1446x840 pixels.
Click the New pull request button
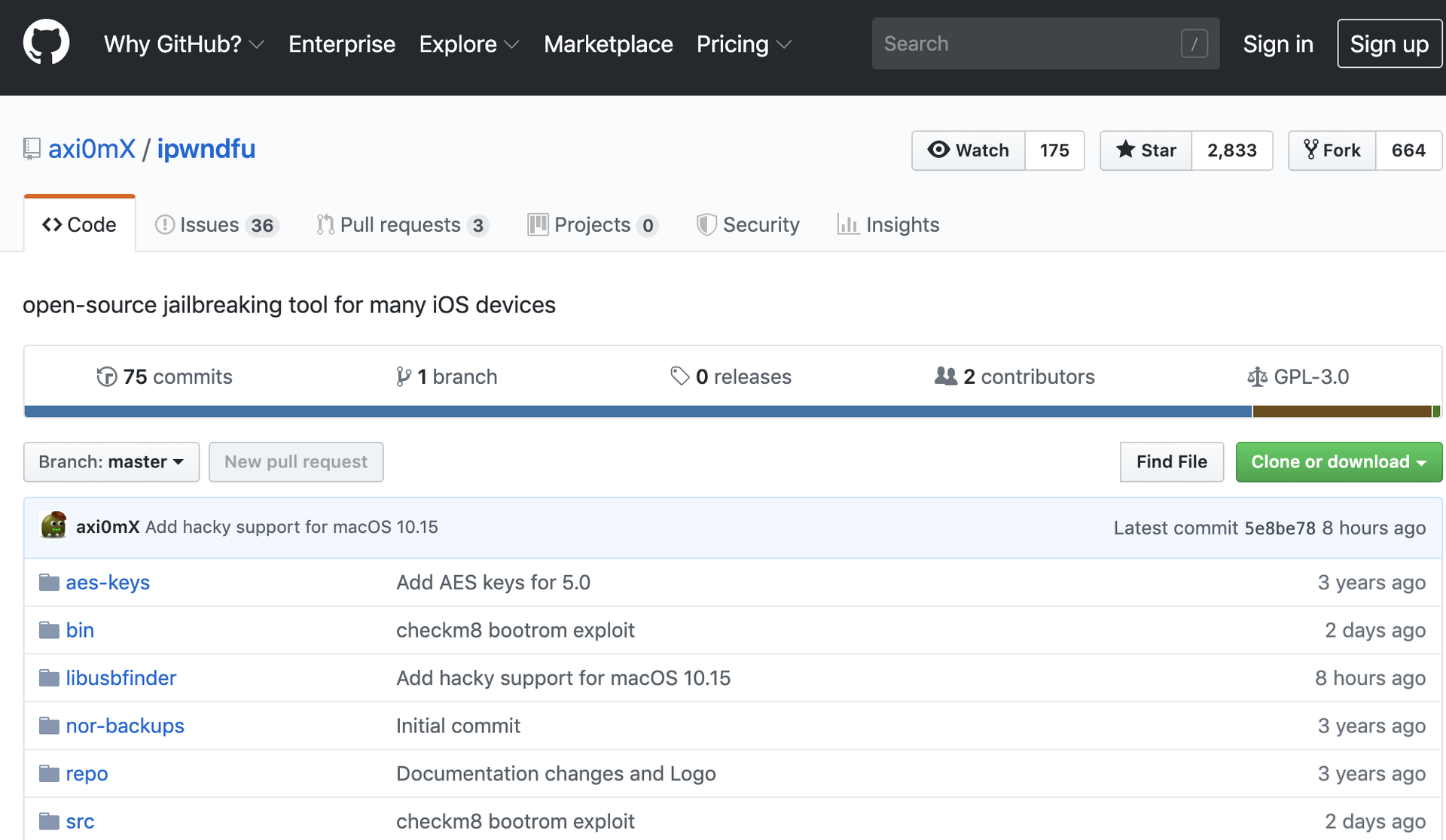[x=296, y=461]
